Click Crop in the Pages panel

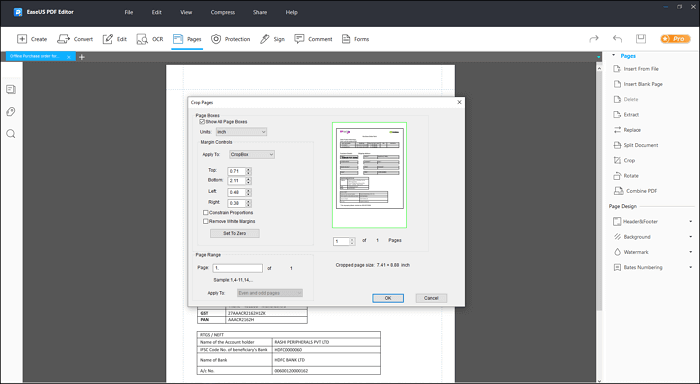pyautogui.click(x=625, y=160)
